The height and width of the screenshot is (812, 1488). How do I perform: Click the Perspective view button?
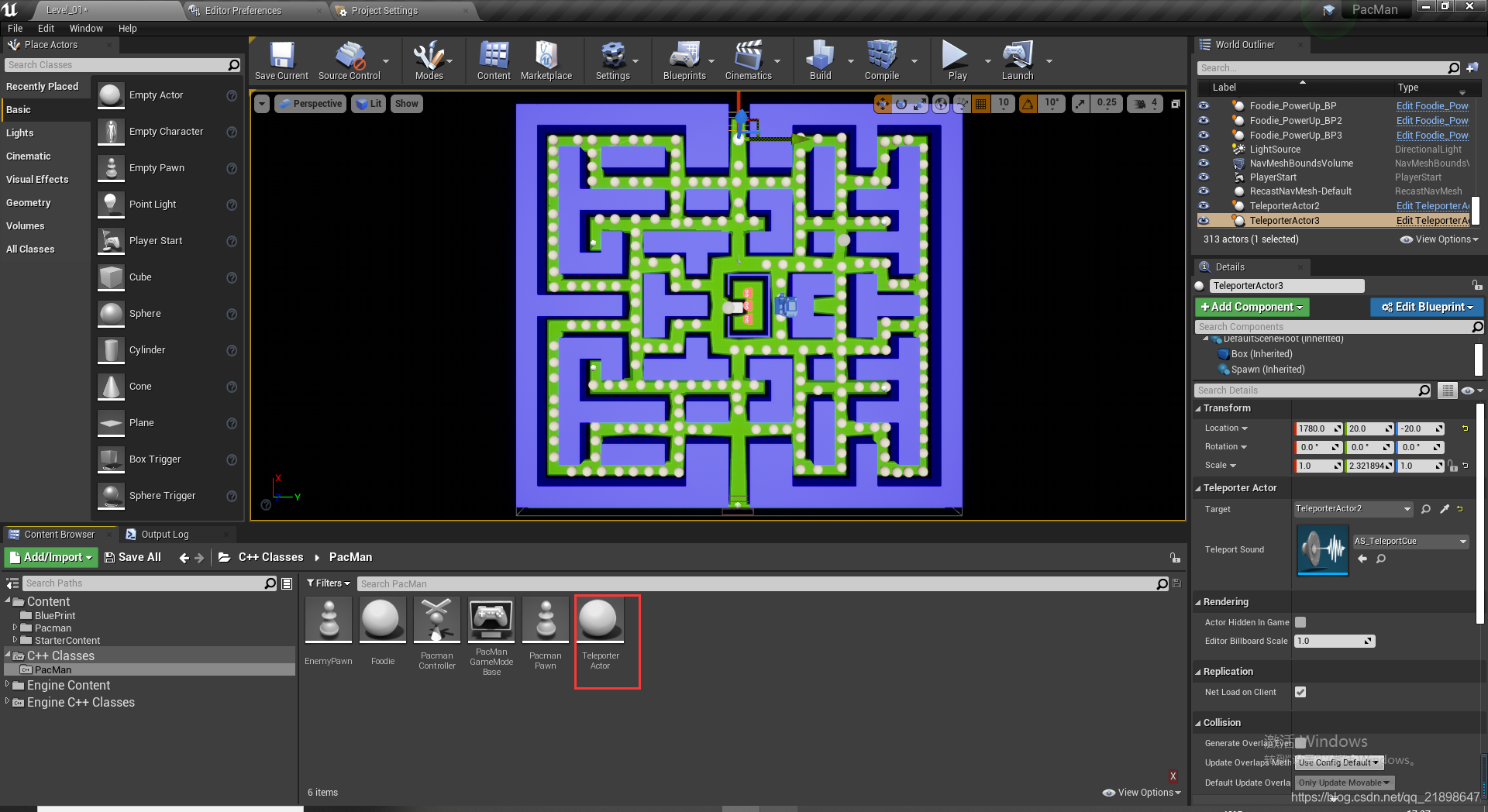point(309,104)
